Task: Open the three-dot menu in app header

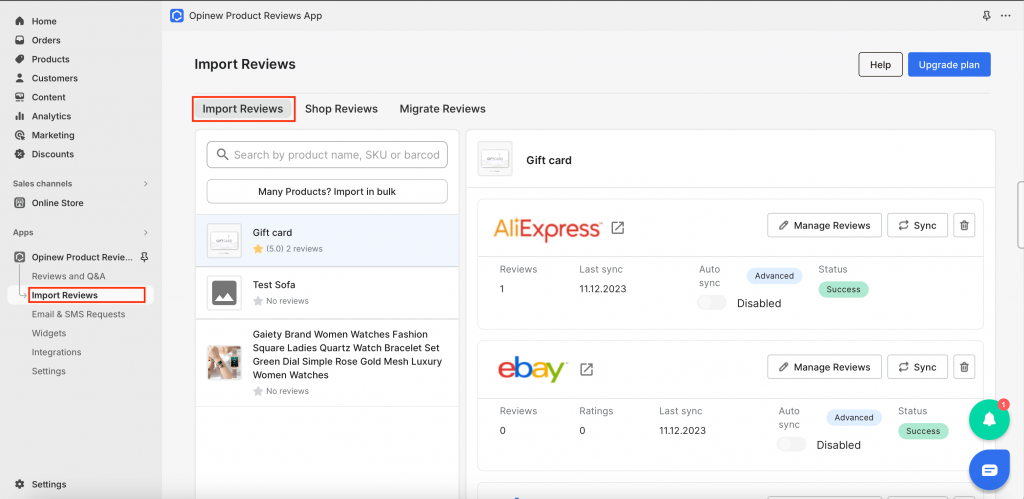Action: pos(1005,16)
